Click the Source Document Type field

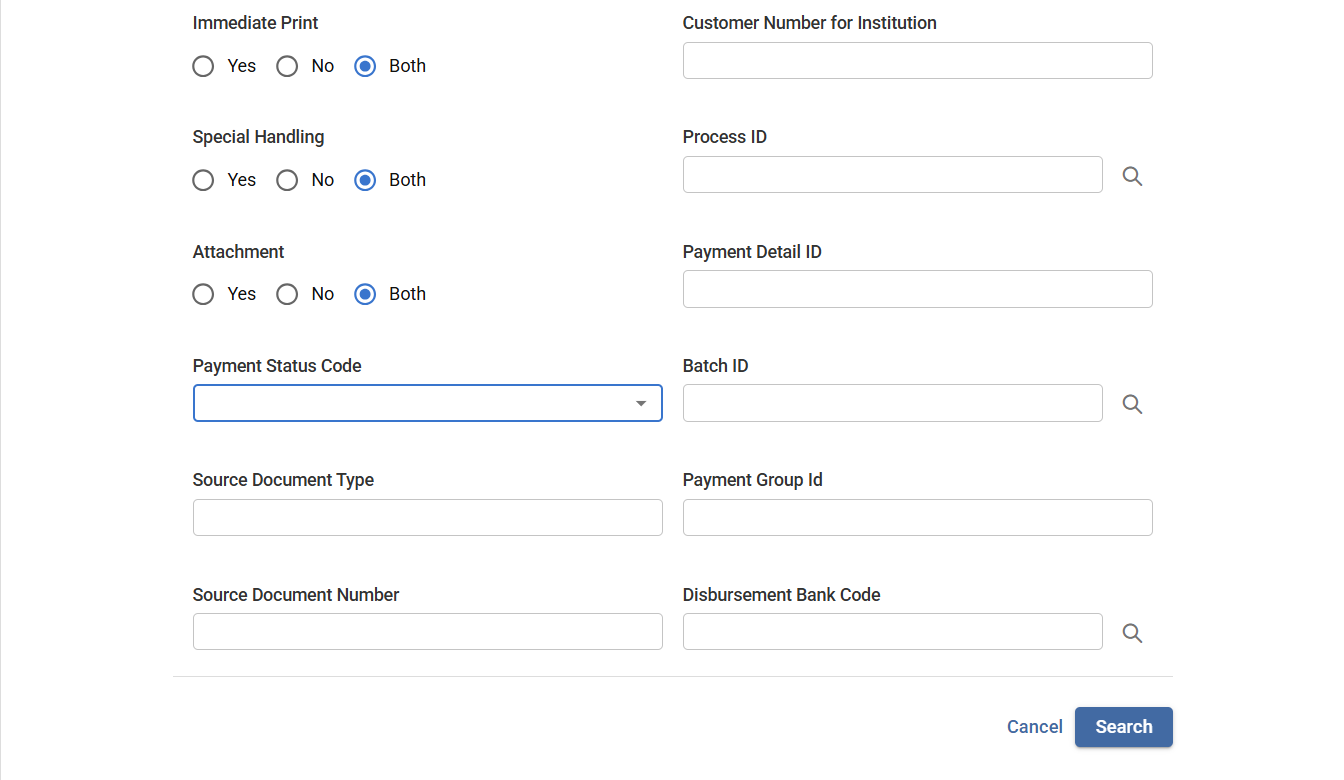(427, 517)
